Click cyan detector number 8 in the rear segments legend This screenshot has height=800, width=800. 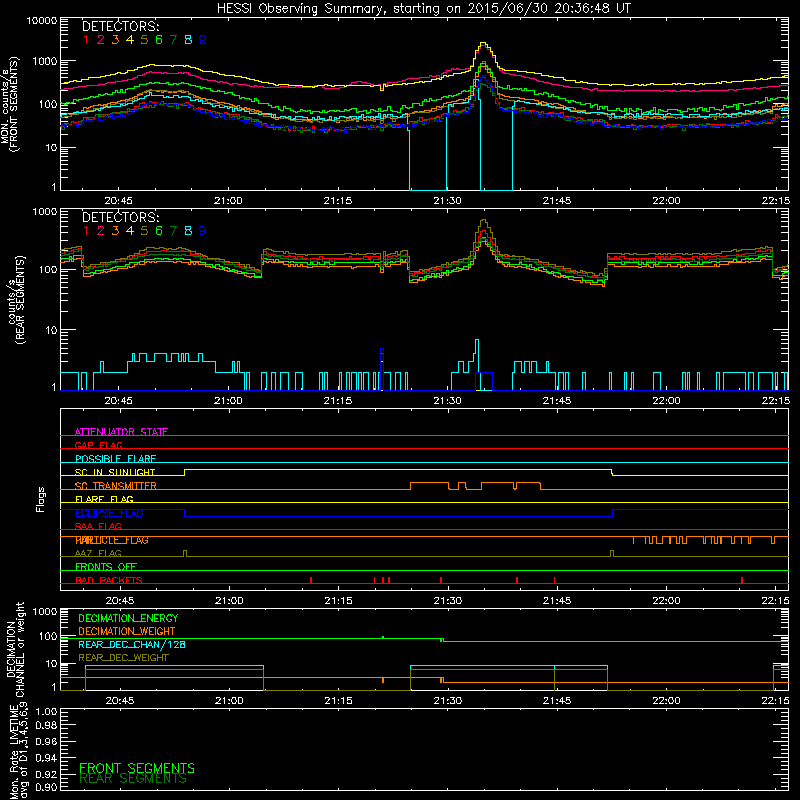point(188,231)
